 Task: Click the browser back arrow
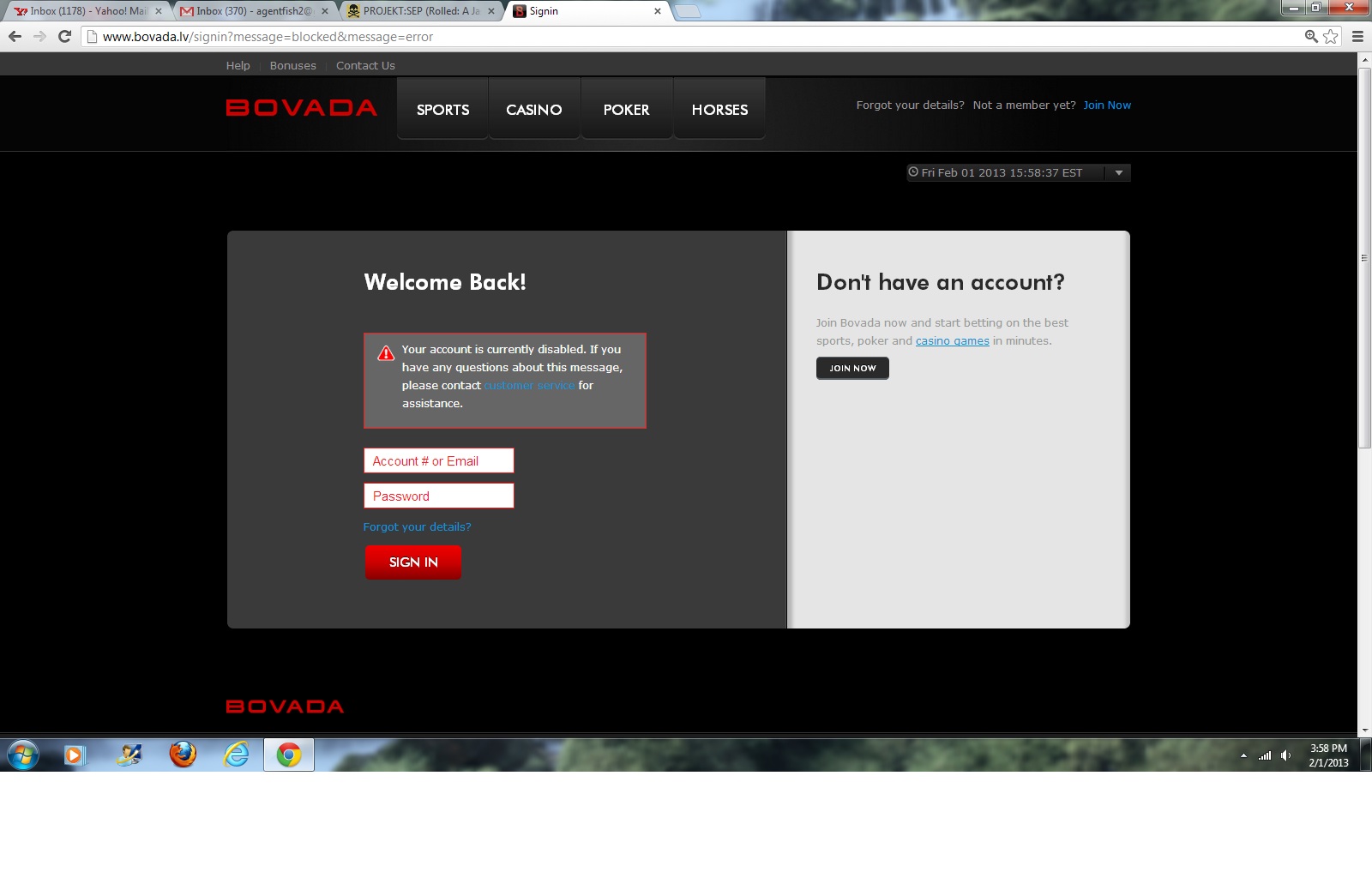(15, 36)
